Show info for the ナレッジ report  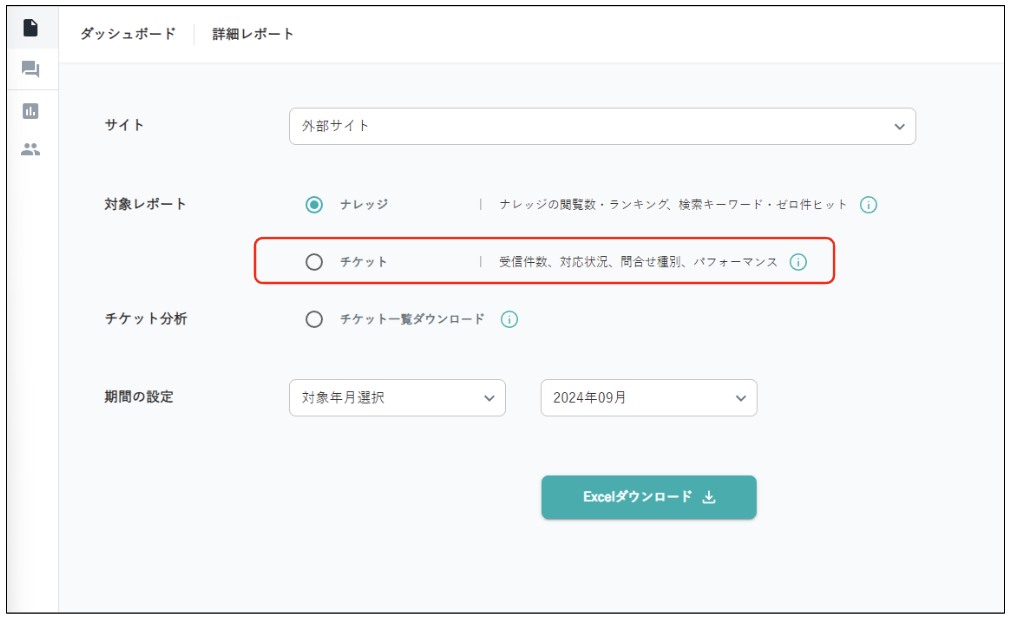coord(868,205)
